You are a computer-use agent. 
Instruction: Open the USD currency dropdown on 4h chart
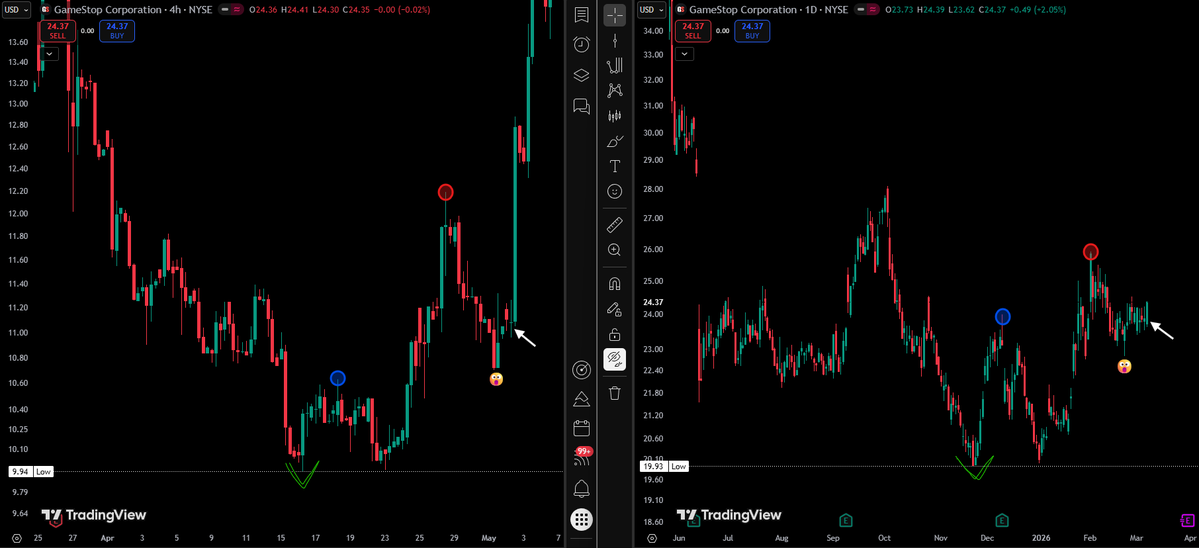[x=16, y=11]
